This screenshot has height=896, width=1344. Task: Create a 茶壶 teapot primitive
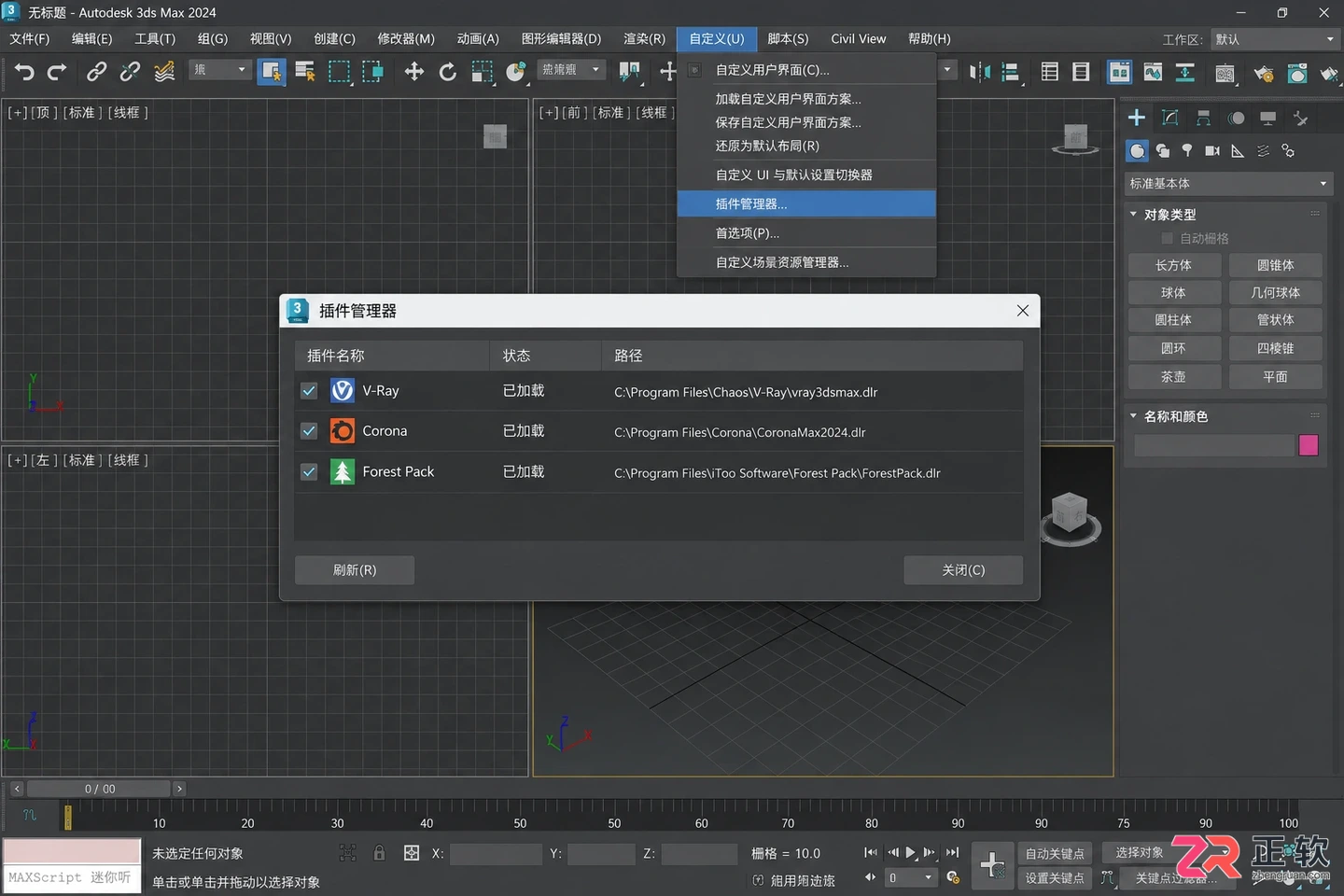pyautogui.click(x=1173, y=376)
